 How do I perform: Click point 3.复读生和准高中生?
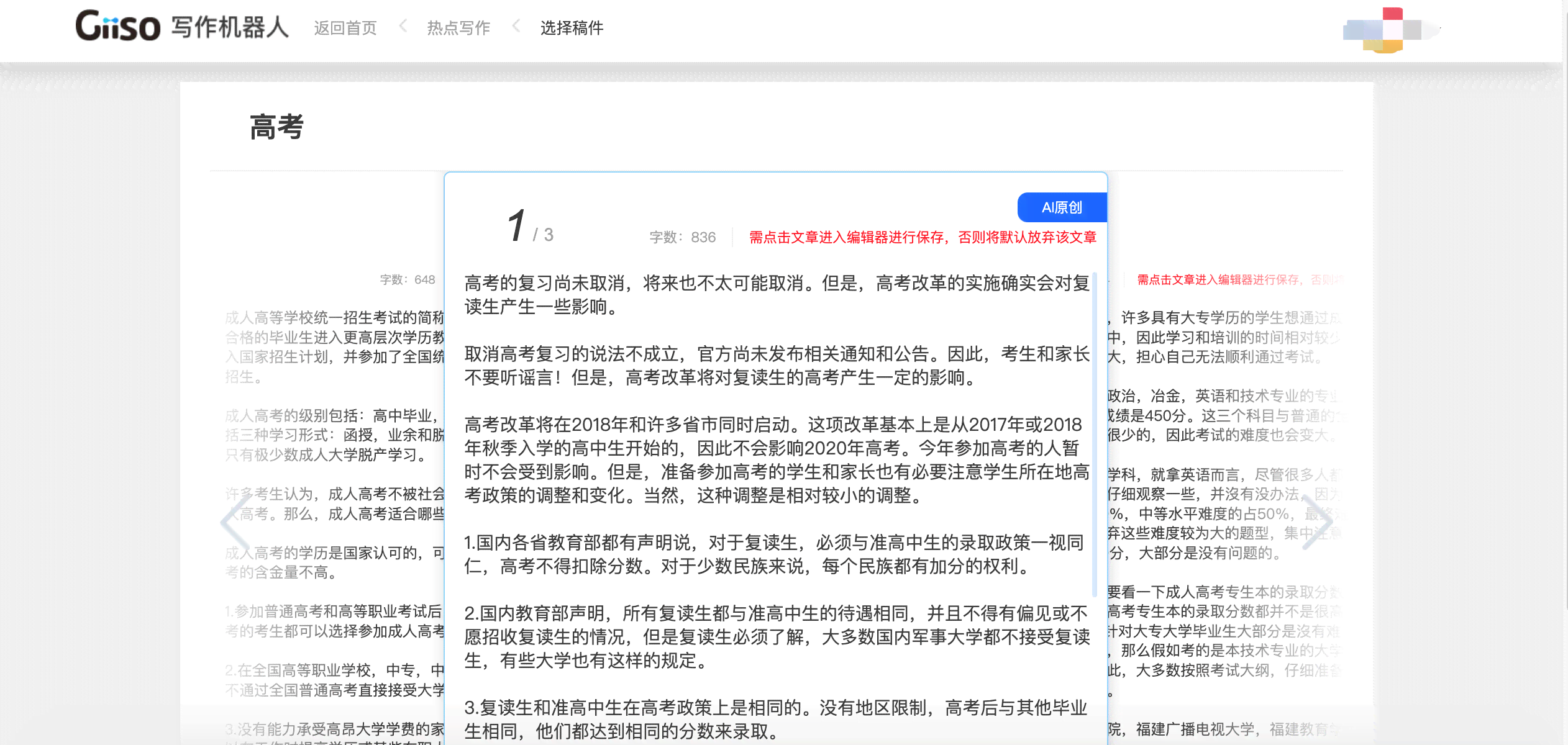tap(777, 720)
